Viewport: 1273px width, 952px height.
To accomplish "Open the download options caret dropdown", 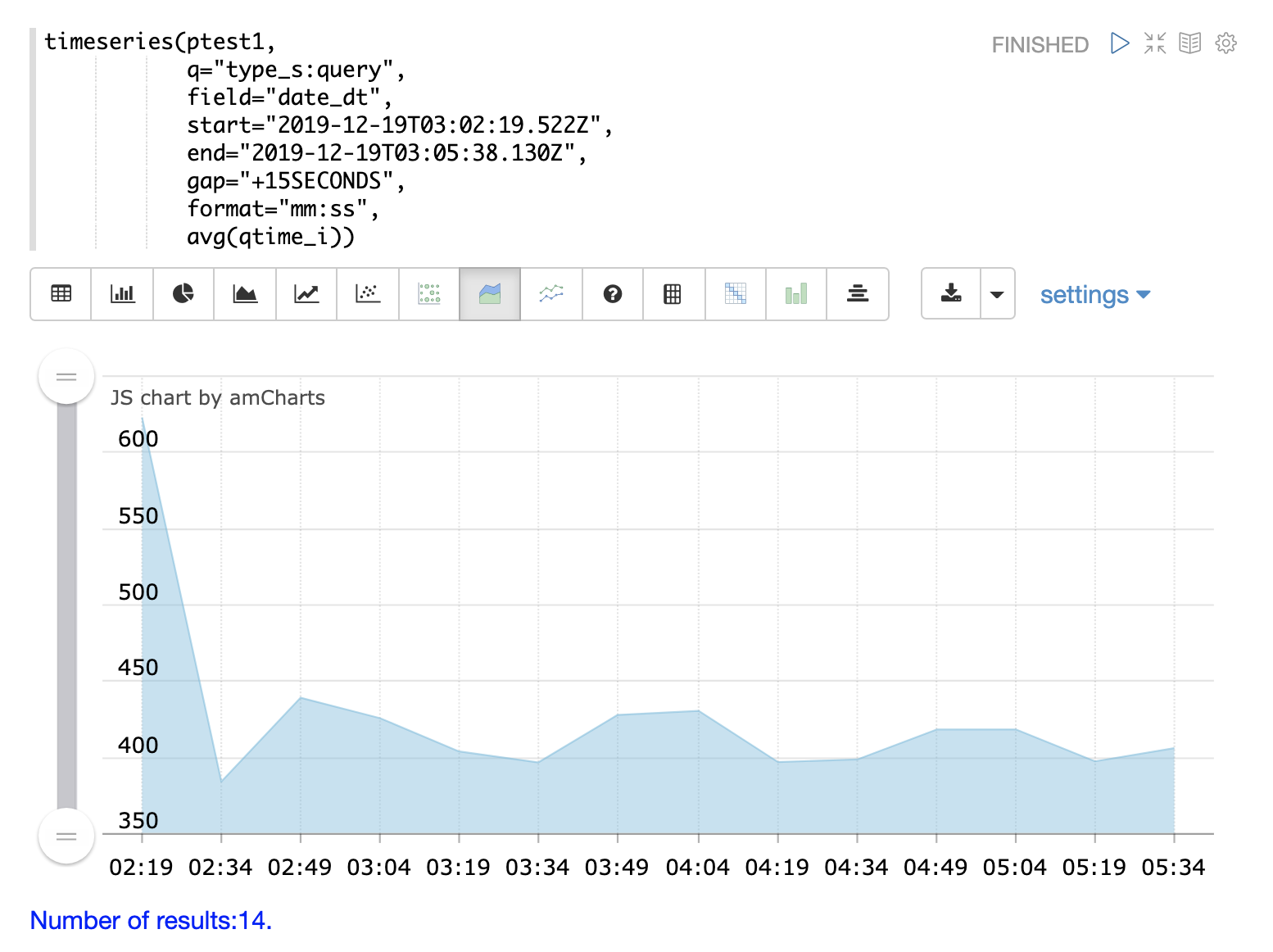I will click(x=997, y=294).
